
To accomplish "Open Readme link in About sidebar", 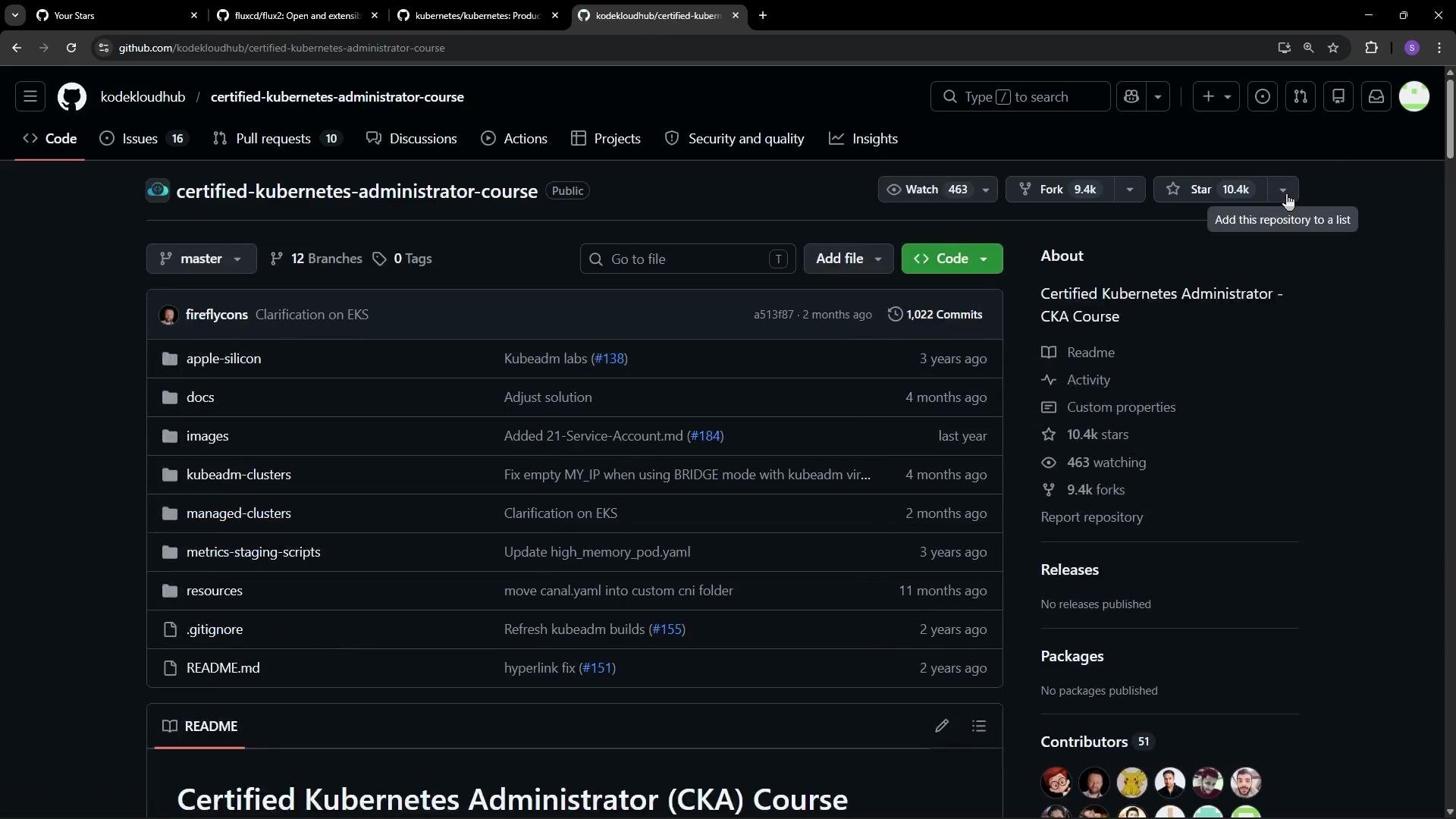I will [1078, 353].
